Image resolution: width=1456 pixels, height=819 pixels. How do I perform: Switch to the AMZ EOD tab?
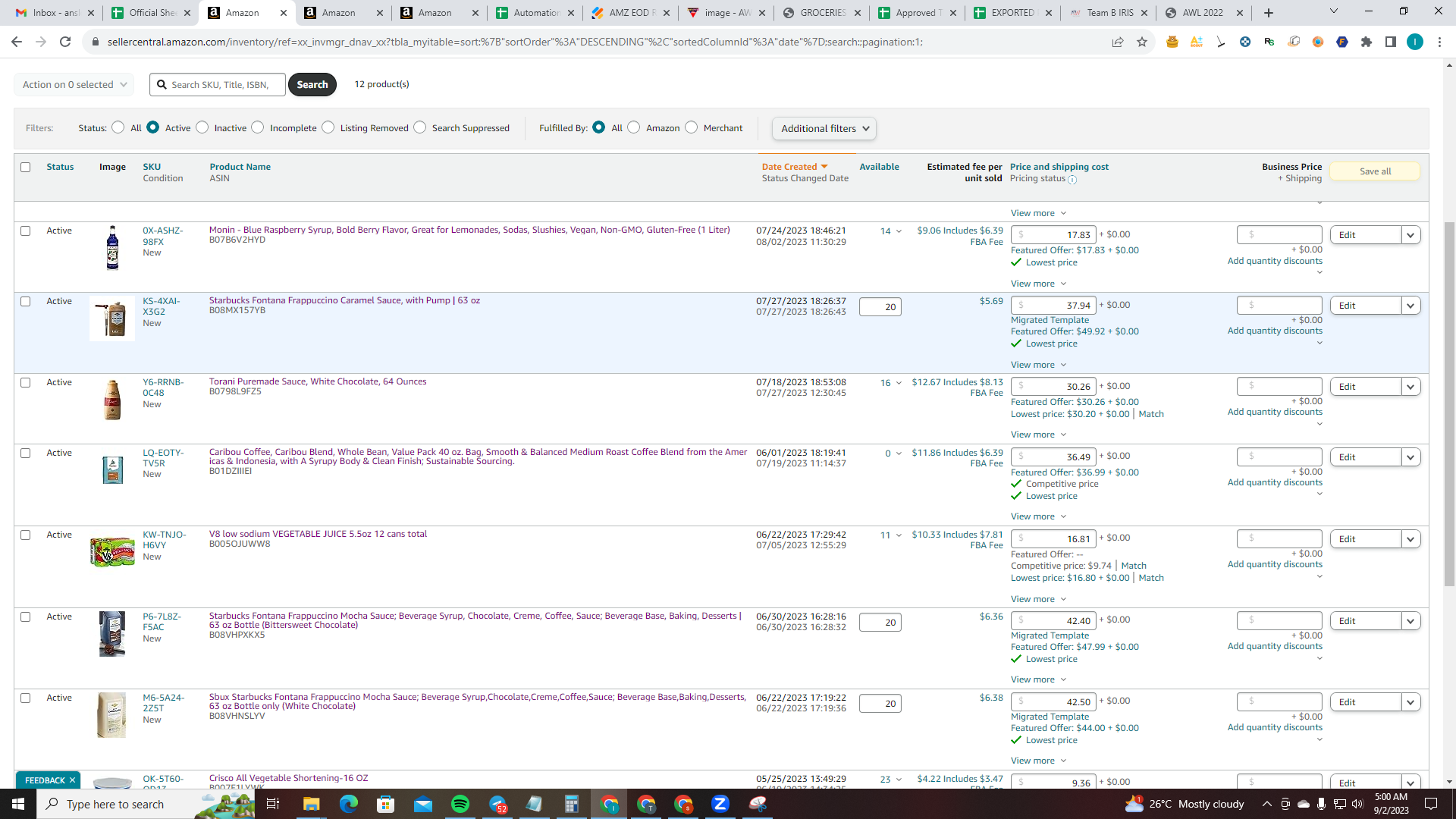pos(631,13)
